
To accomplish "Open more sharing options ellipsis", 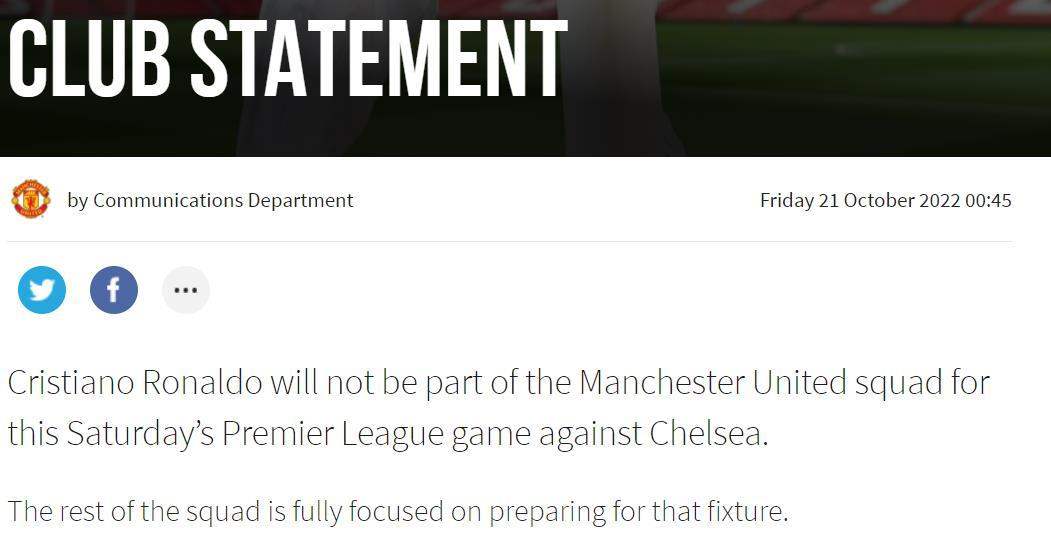I will click(x=186, y=290).
